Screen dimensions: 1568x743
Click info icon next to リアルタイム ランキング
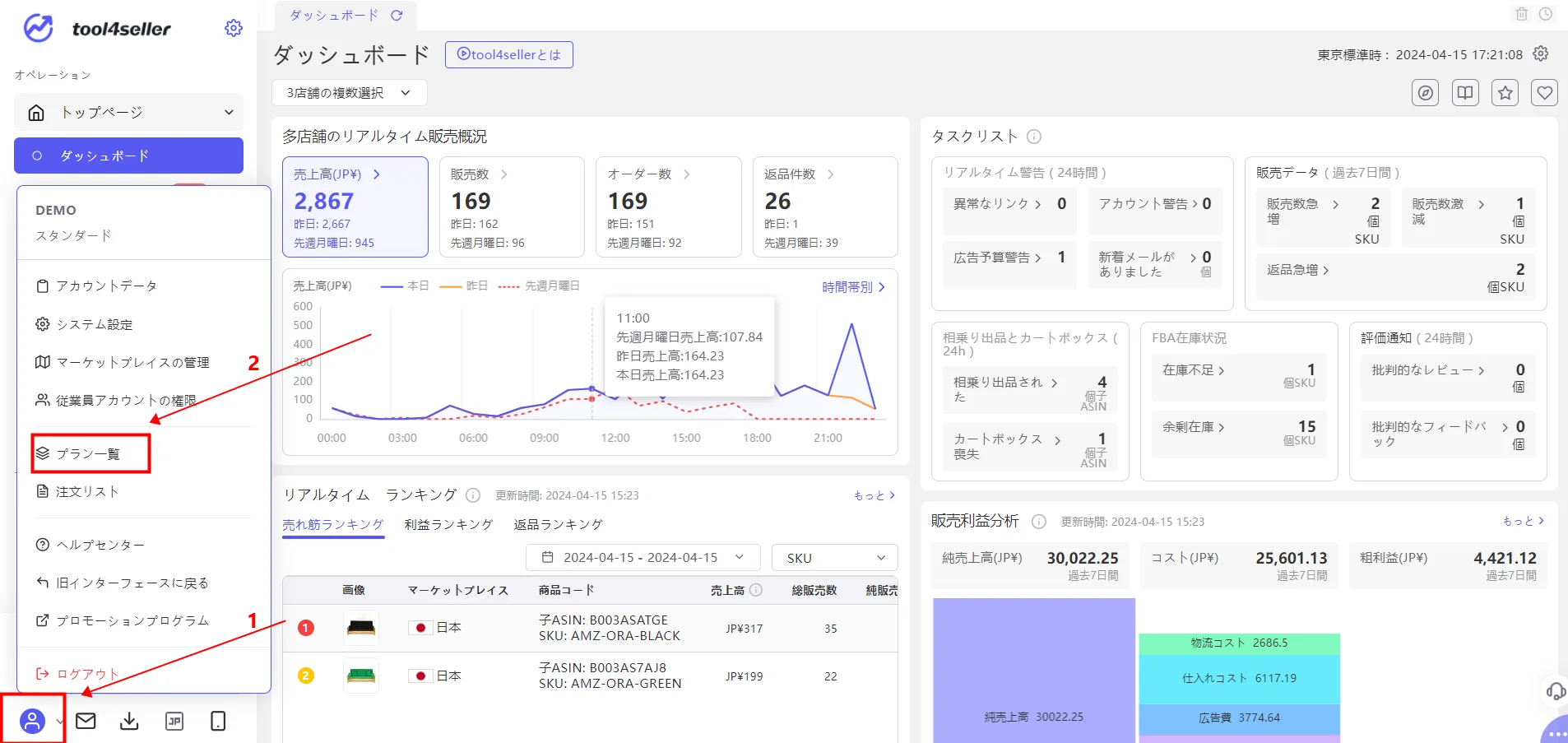click(x=473, y=495)
